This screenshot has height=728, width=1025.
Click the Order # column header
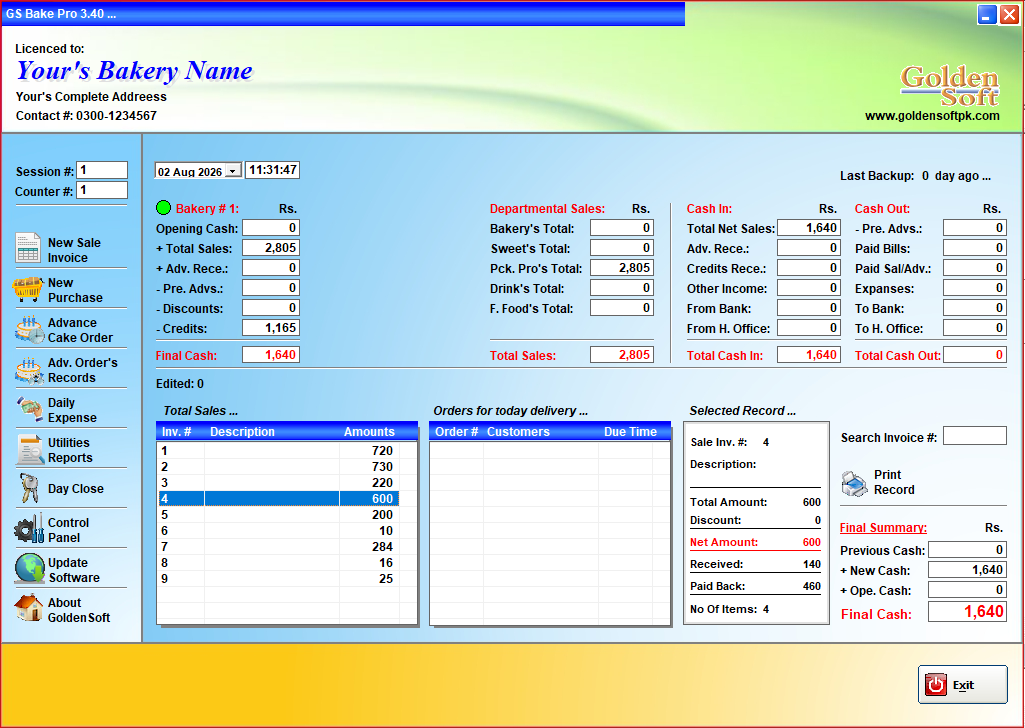click(x=456, y=431)
